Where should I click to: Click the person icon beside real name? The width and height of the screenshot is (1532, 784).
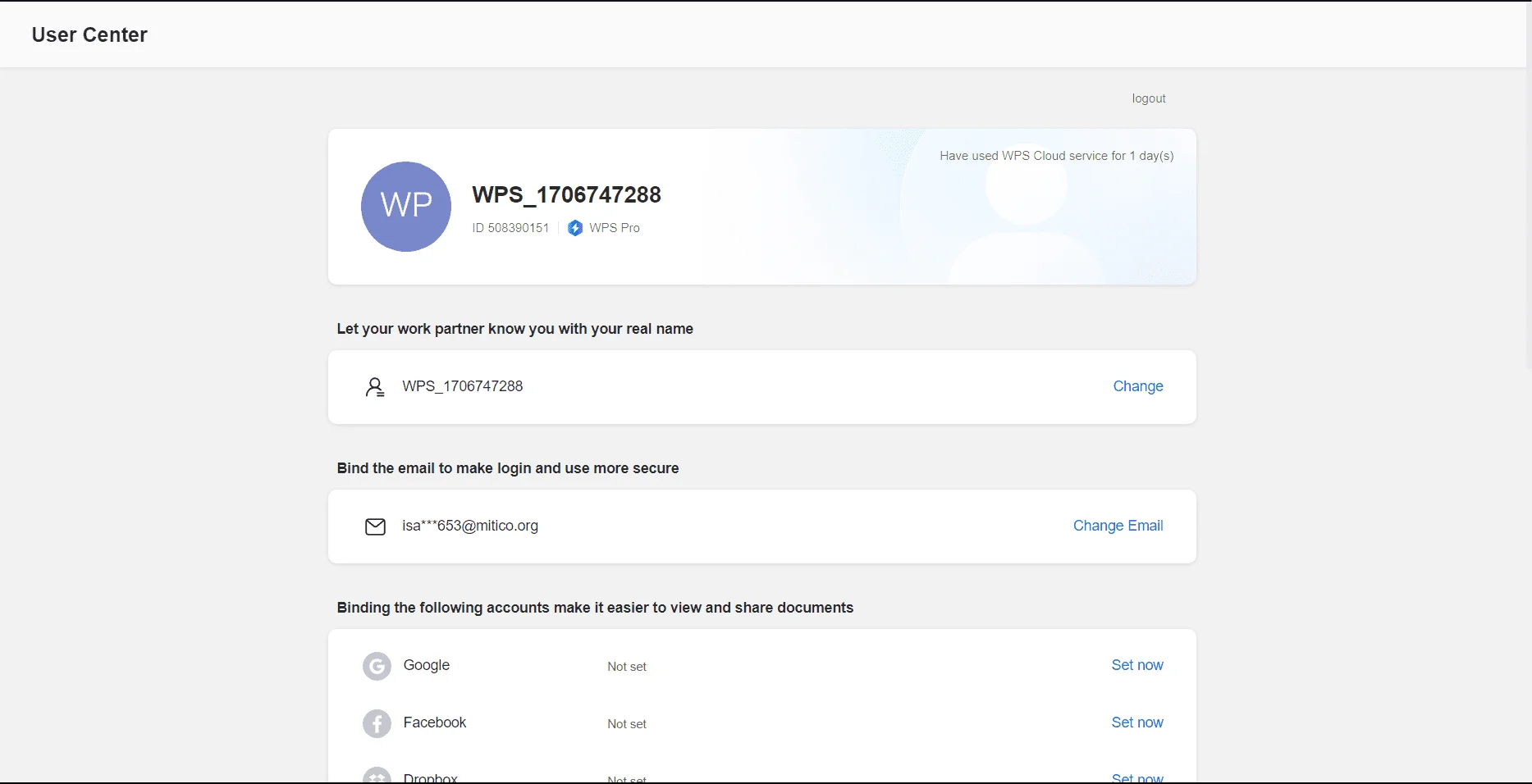point(375,387)
